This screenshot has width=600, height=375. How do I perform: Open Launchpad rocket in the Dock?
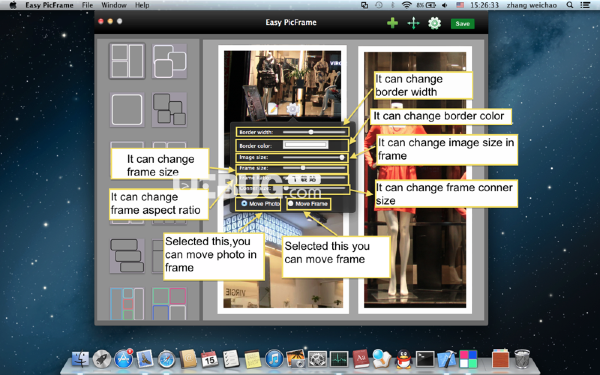(102, 359)
